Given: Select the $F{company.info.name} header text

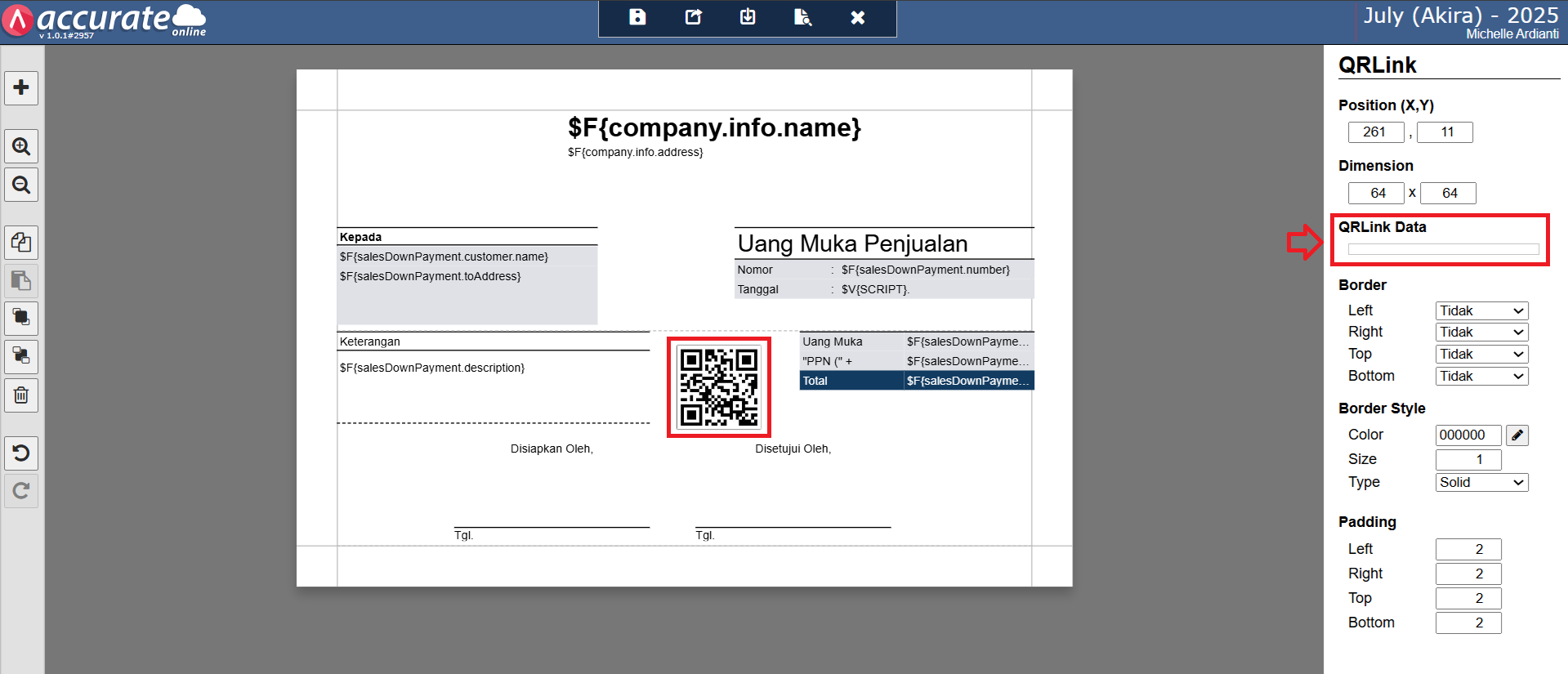Looking at the screenshot, I should (714, 127).
